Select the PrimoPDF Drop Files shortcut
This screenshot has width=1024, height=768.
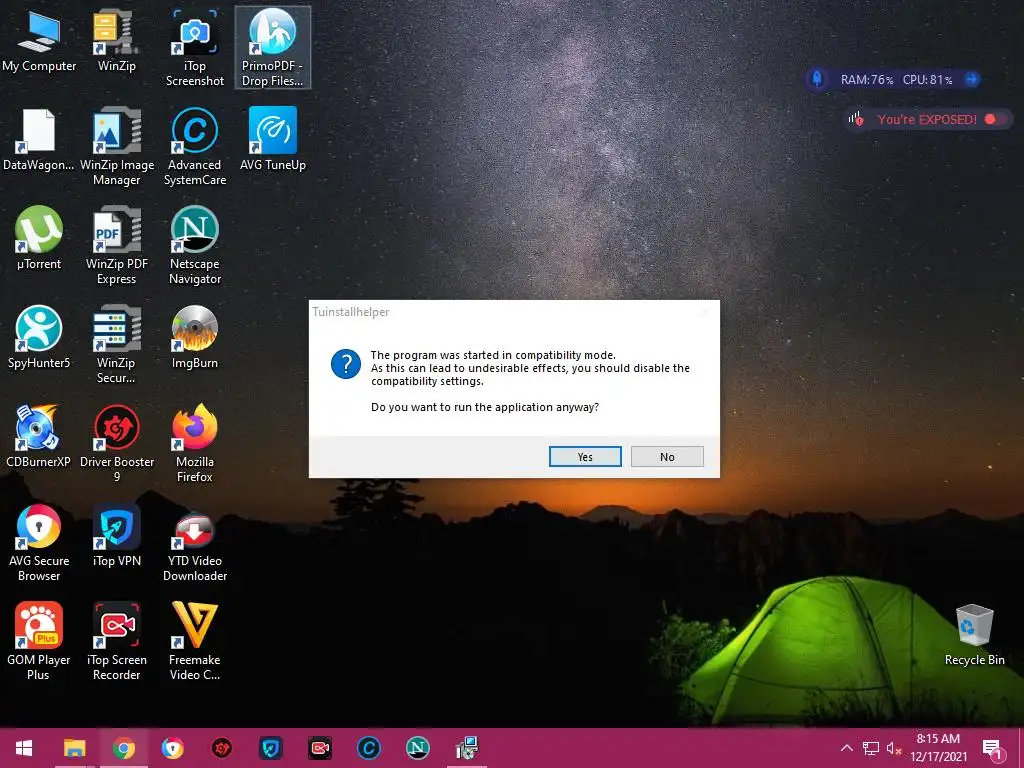coord(272,48)
